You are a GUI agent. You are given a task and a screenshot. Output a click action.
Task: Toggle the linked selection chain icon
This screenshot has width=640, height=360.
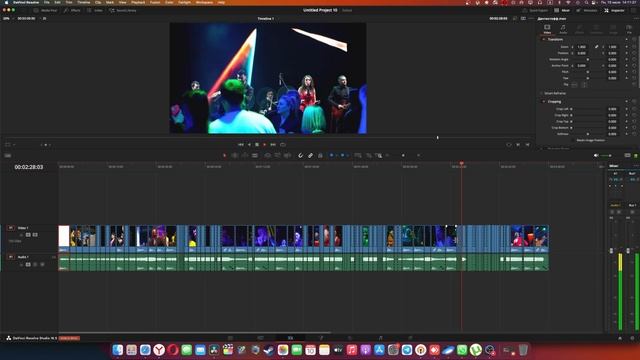click(x=310, y=156)
